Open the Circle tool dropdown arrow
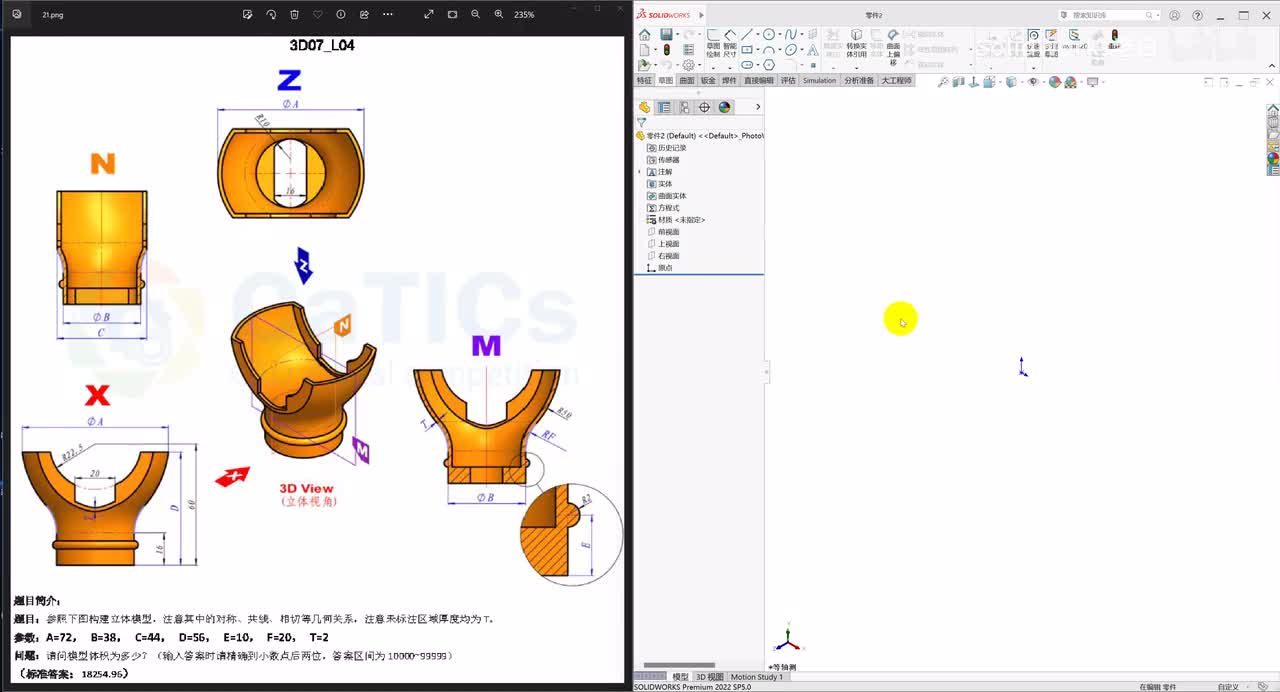Image resolution: width=1280 pixels, height=692 pixels. coord(780,35)
